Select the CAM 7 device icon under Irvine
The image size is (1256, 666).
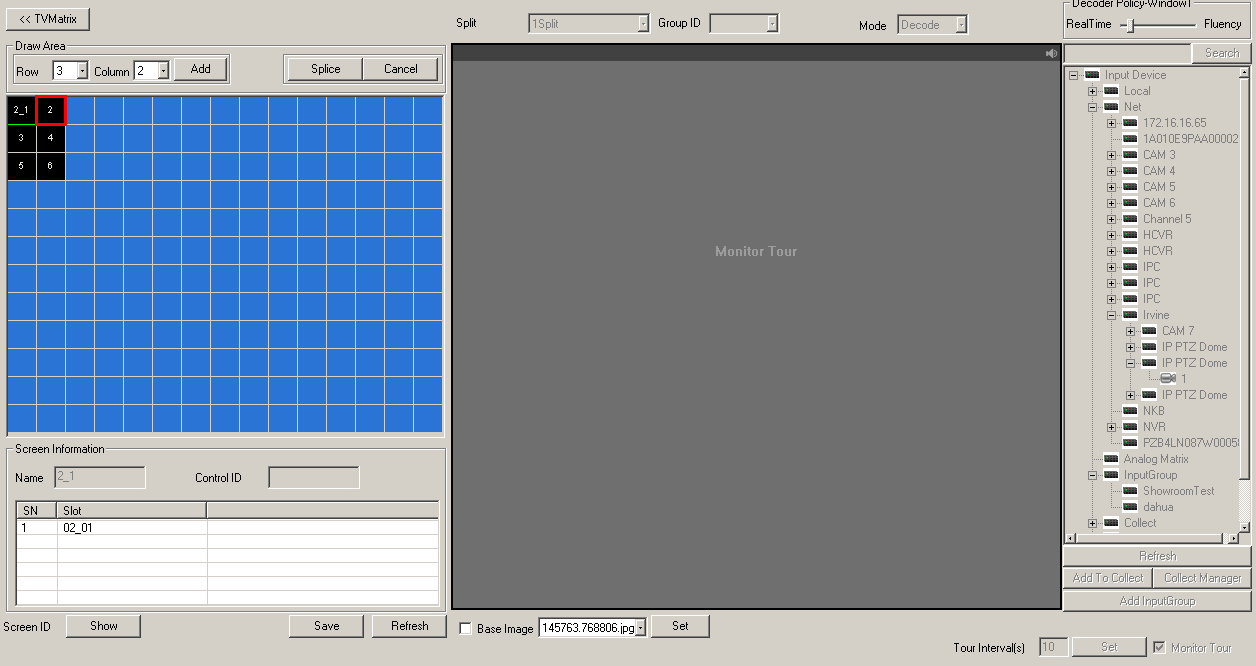pos(1149,331)
